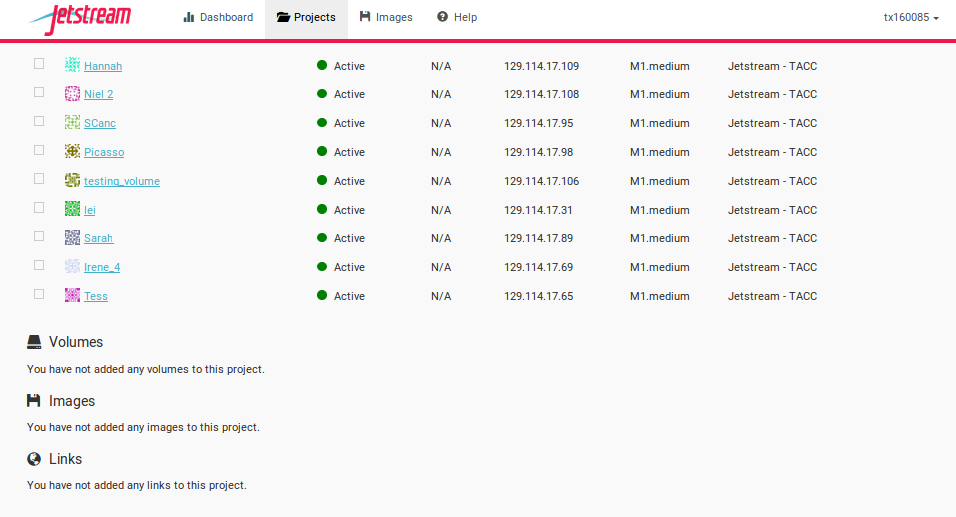Open the Niel 2 instance link

99,94
